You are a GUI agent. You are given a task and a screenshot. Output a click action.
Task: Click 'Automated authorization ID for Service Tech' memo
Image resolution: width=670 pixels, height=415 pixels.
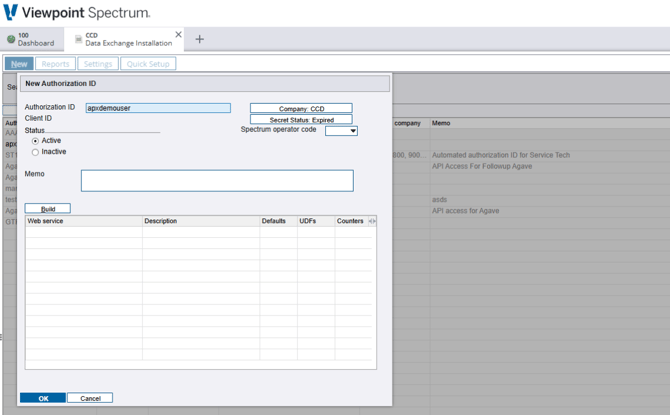(501, 155)
